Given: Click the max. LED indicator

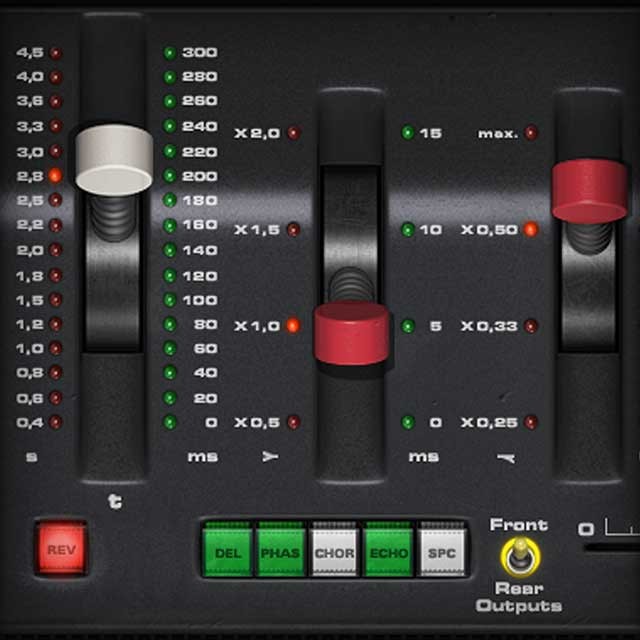Looking at the screenshot, I should coord(530,133).
